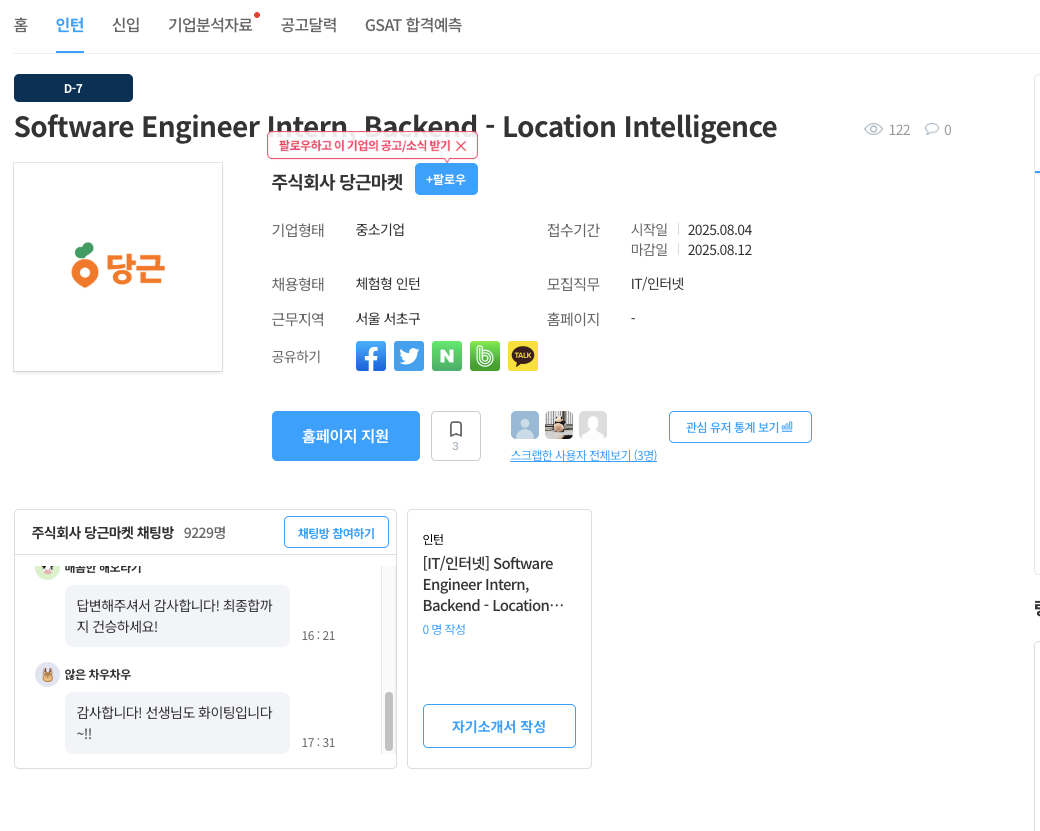Share via Naver Band icon
The image size is (1040, 831).
[485, 356]
